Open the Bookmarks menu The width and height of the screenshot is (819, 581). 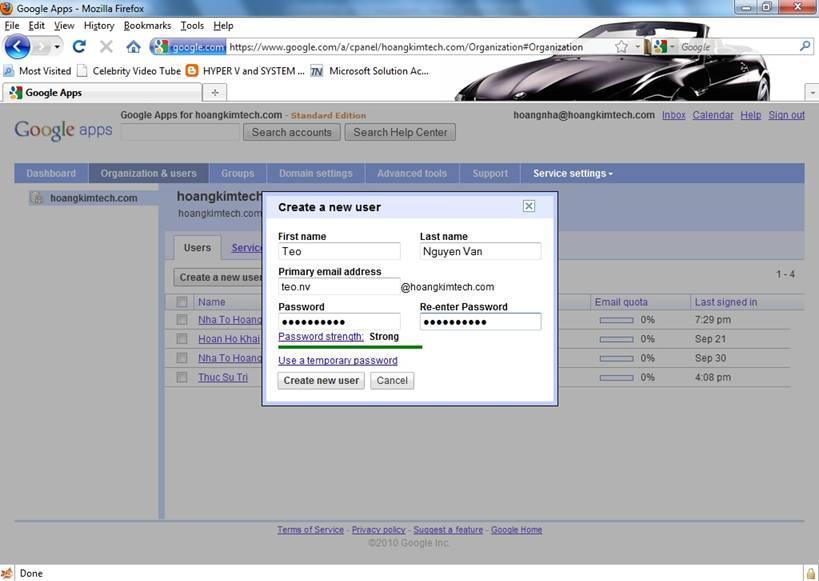click(x=147, y=26)
